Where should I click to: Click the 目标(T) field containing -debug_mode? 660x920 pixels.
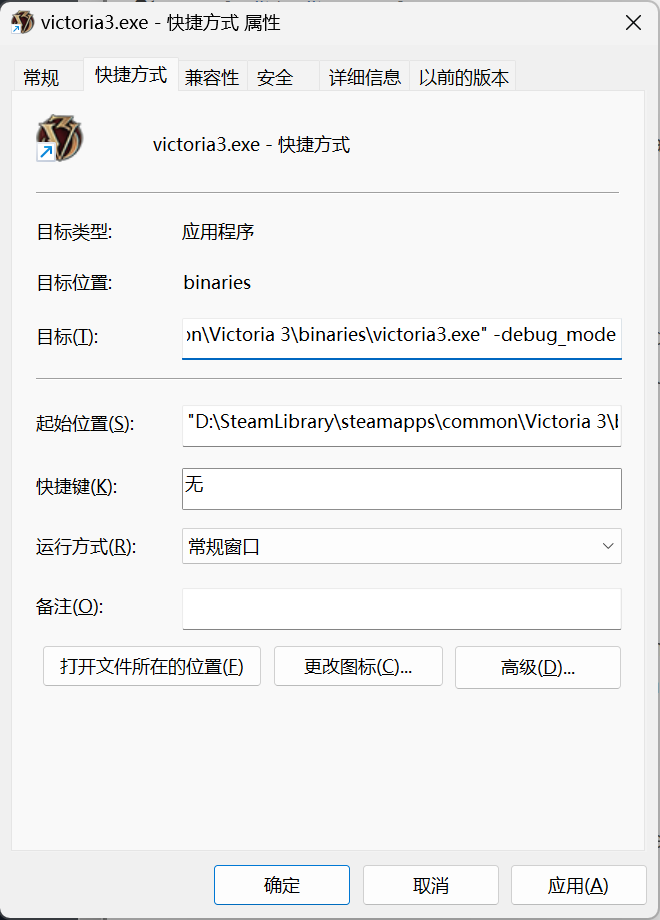(x=402, y=338)
